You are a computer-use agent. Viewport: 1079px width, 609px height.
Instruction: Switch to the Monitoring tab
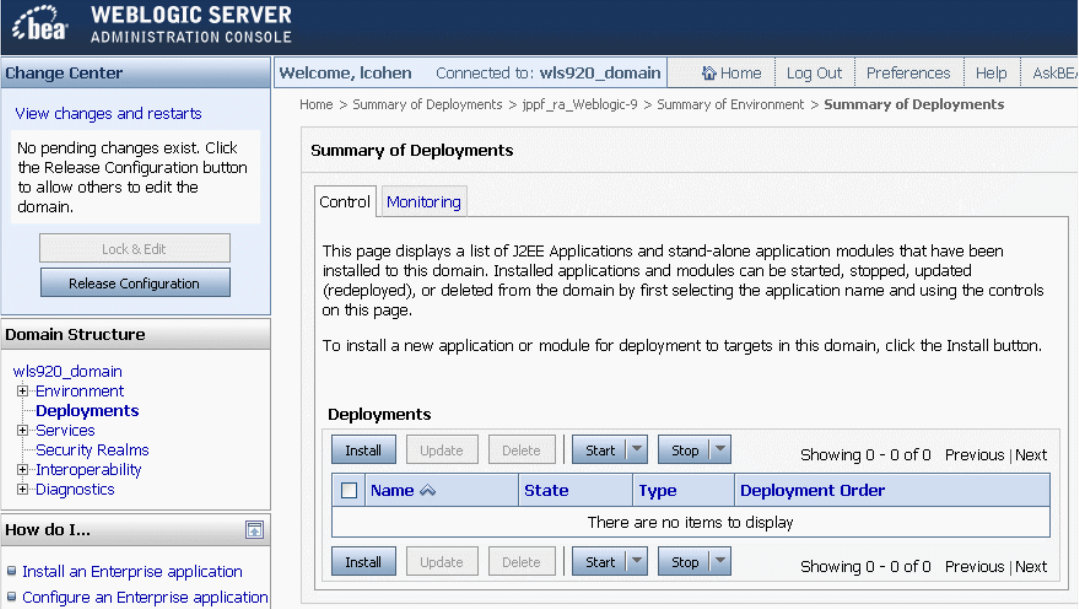(x=424, y=202)
